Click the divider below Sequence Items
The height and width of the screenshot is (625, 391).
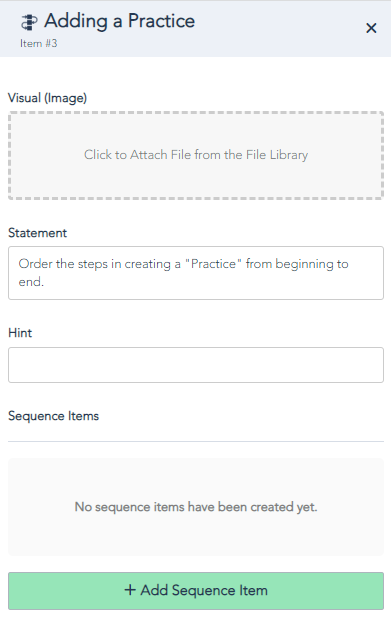tap(196, 441)
